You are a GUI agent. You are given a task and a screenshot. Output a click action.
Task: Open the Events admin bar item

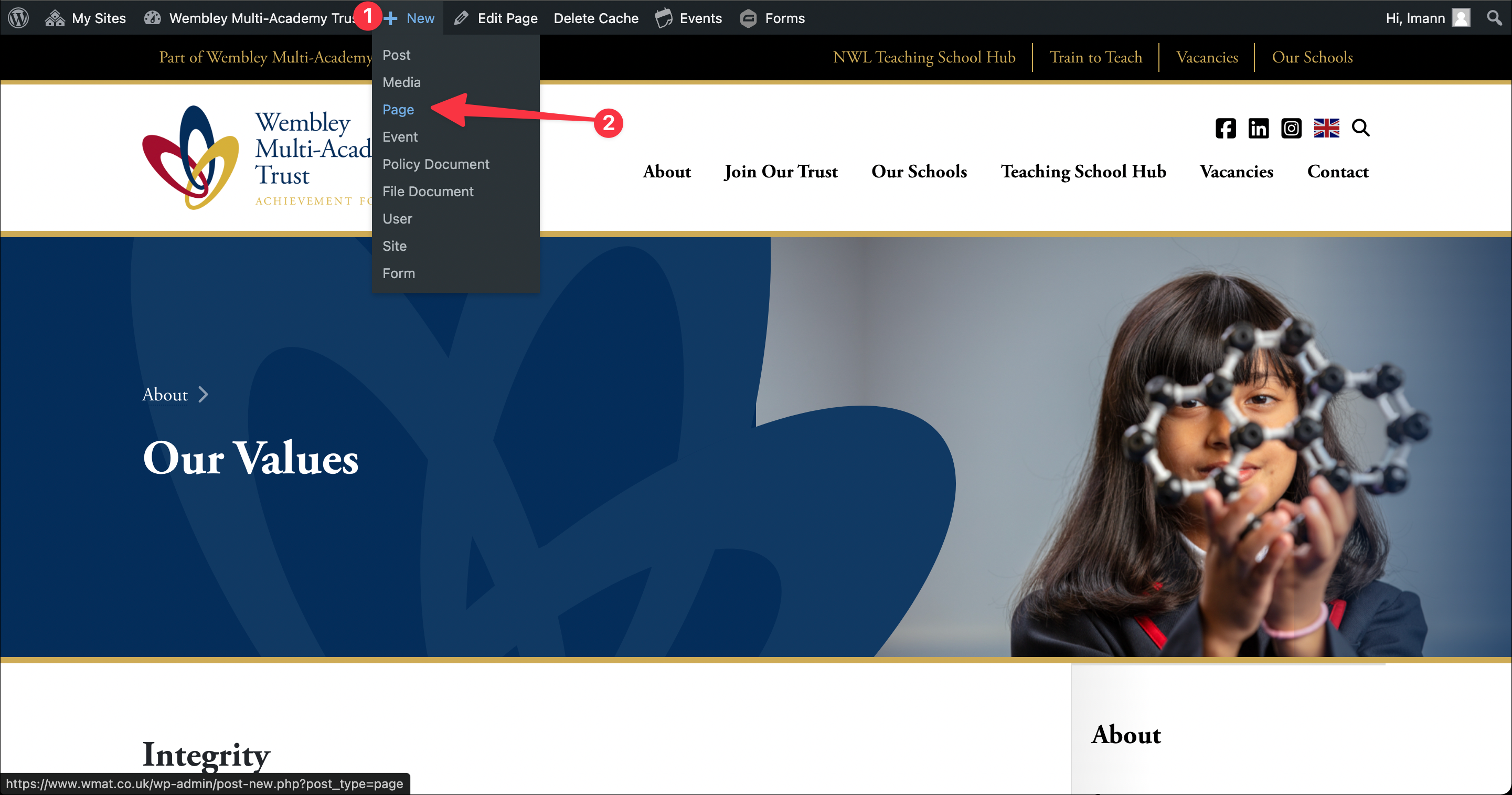688,18
